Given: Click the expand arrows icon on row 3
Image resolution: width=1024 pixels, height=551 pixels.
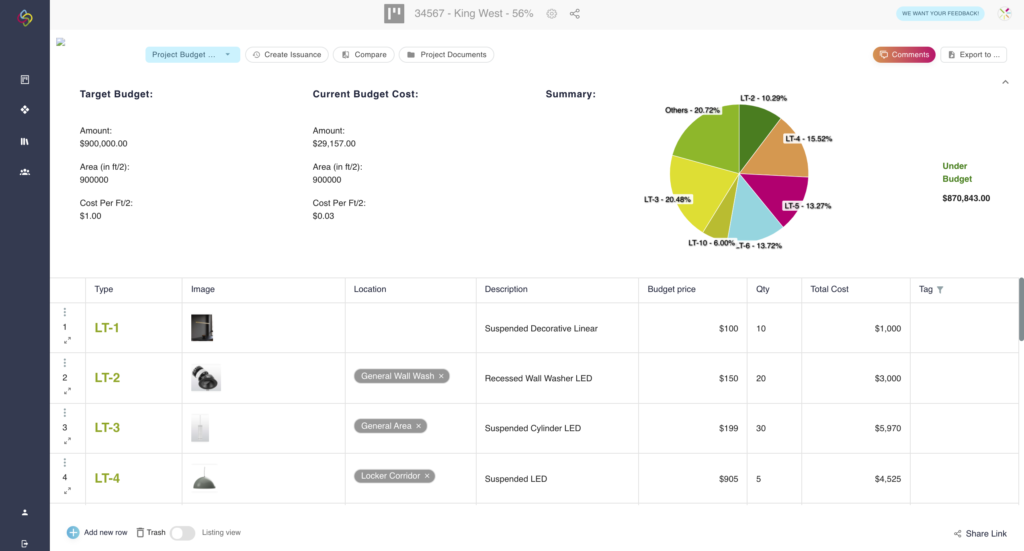Looking at the screenshot, I should coord(67,441).
